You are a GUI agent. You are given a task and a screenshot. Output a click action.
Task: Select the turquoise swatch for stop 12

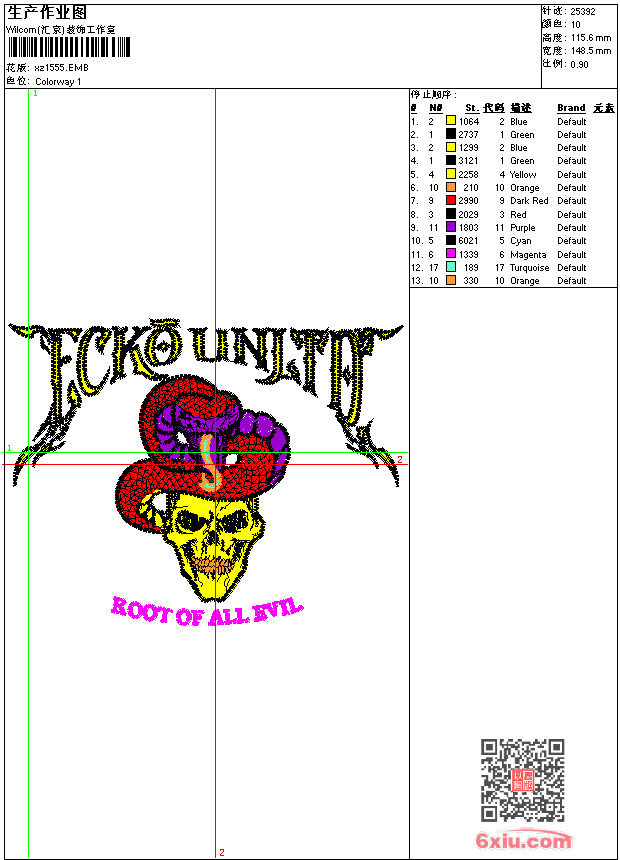tap(450, 267)
